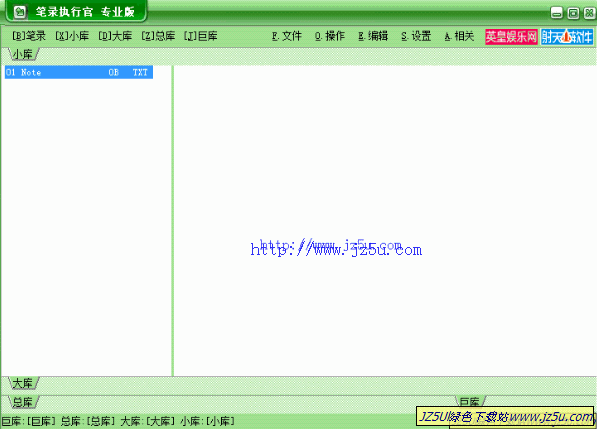Open the A.相关 menu
Viewport: 597px width, 429px height.
pos(459,36)
